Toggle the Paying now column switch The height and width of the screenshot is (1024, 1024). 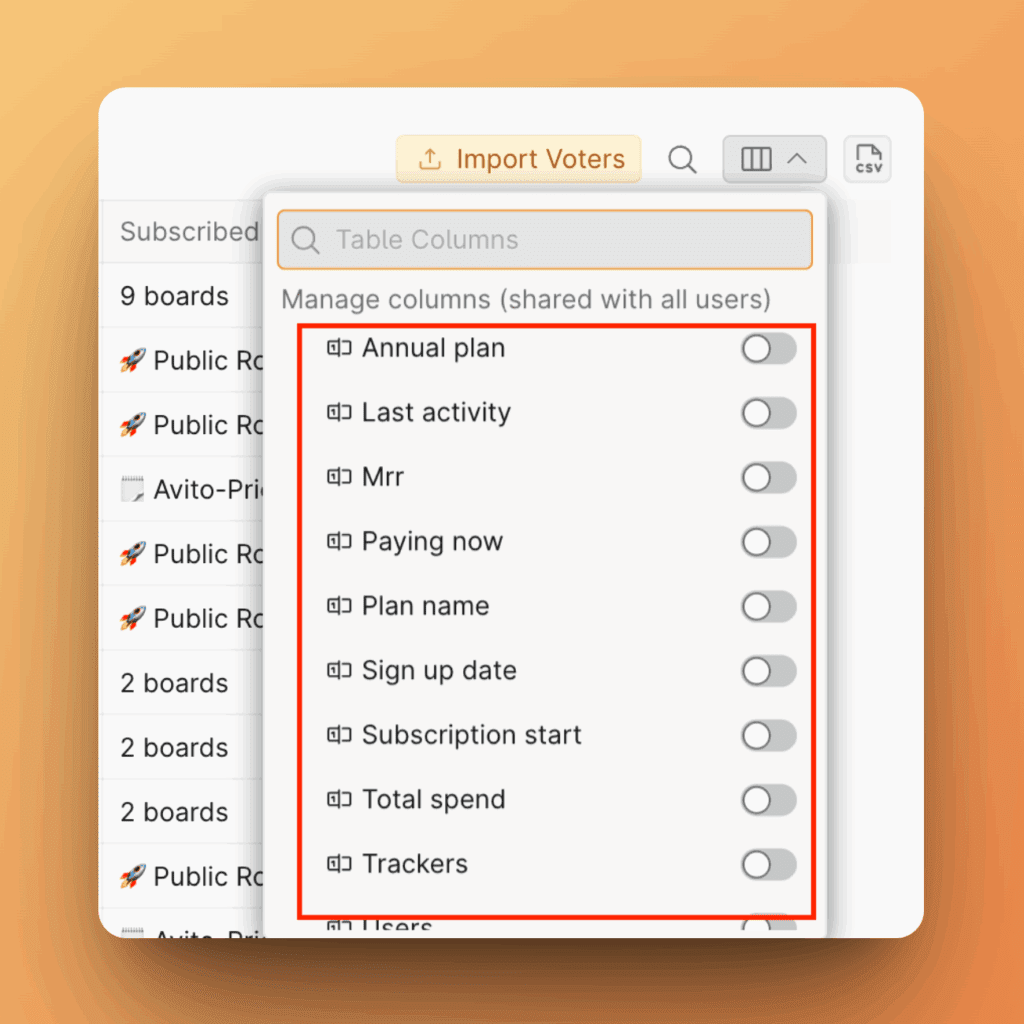[768, 542]
